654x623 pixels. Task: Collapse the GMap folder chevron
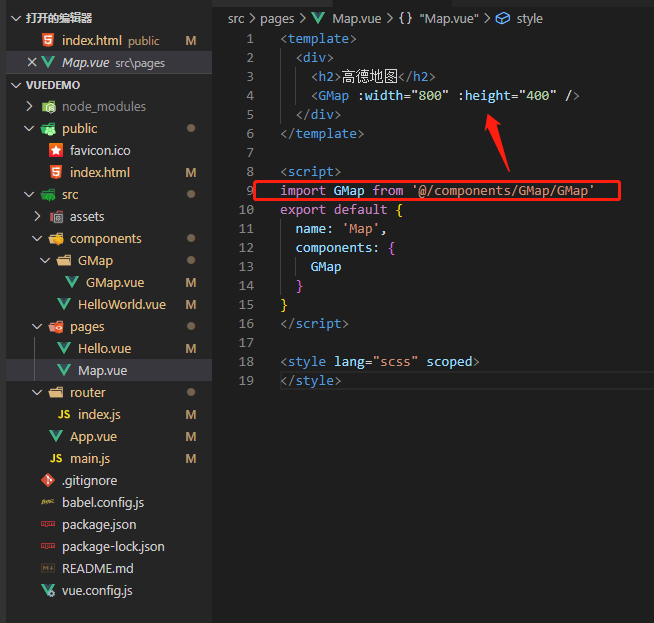[45, 261]
